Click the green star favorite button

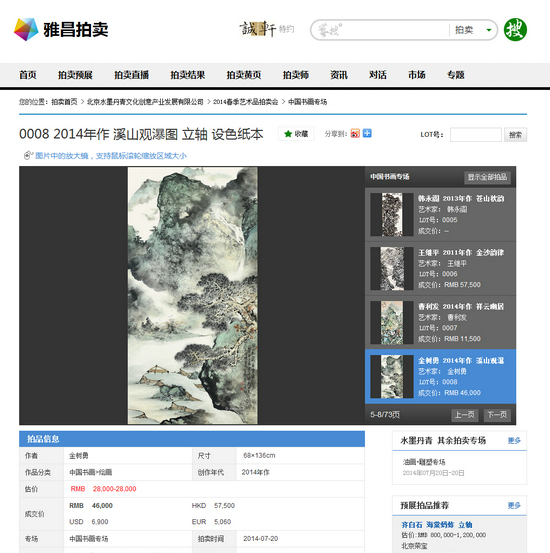[x=296, y=134]
